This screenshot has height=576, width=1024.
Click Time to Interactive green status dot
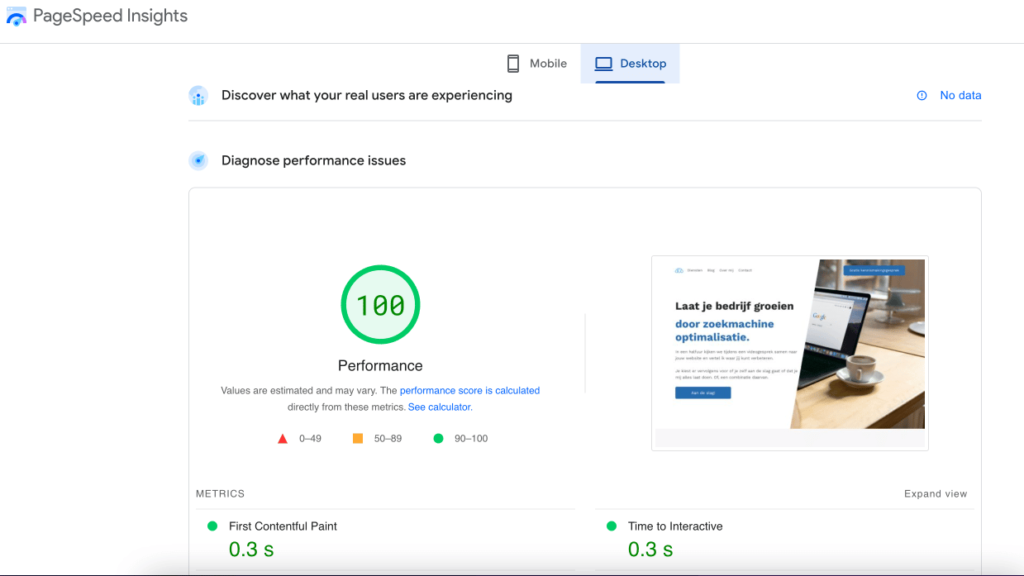pyautogui.click(x=611, y=526)
